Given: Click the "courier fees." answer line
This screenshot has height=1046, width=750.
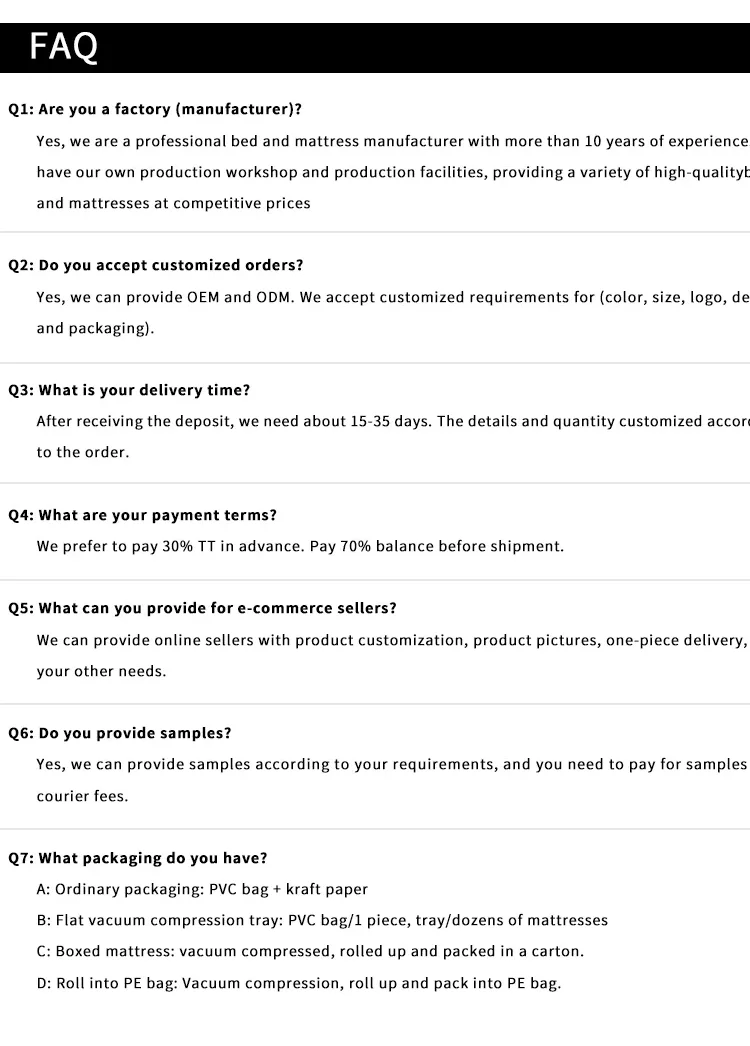Looking at the screenshot, I should pyautogui.click(x=83, y=796).
